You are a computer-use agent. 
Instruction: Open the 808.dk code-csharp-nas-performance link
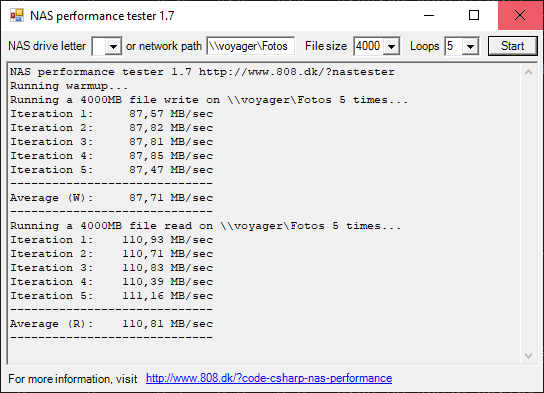269,378
